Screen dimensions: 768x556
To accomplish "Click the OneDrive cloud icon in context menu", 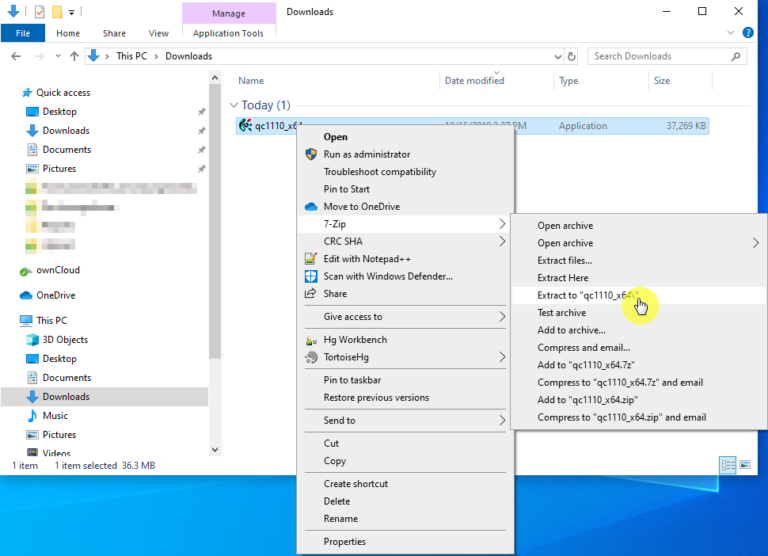I will click(311, 207).
